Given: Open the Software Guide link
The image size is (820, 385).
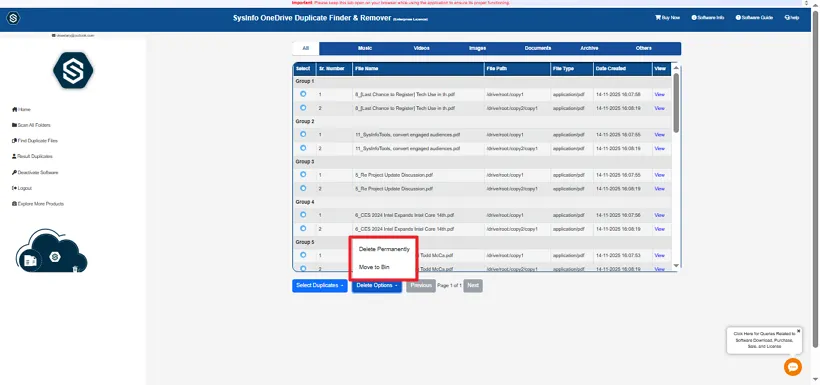Looking at the screenshot, I should point(754,18).
